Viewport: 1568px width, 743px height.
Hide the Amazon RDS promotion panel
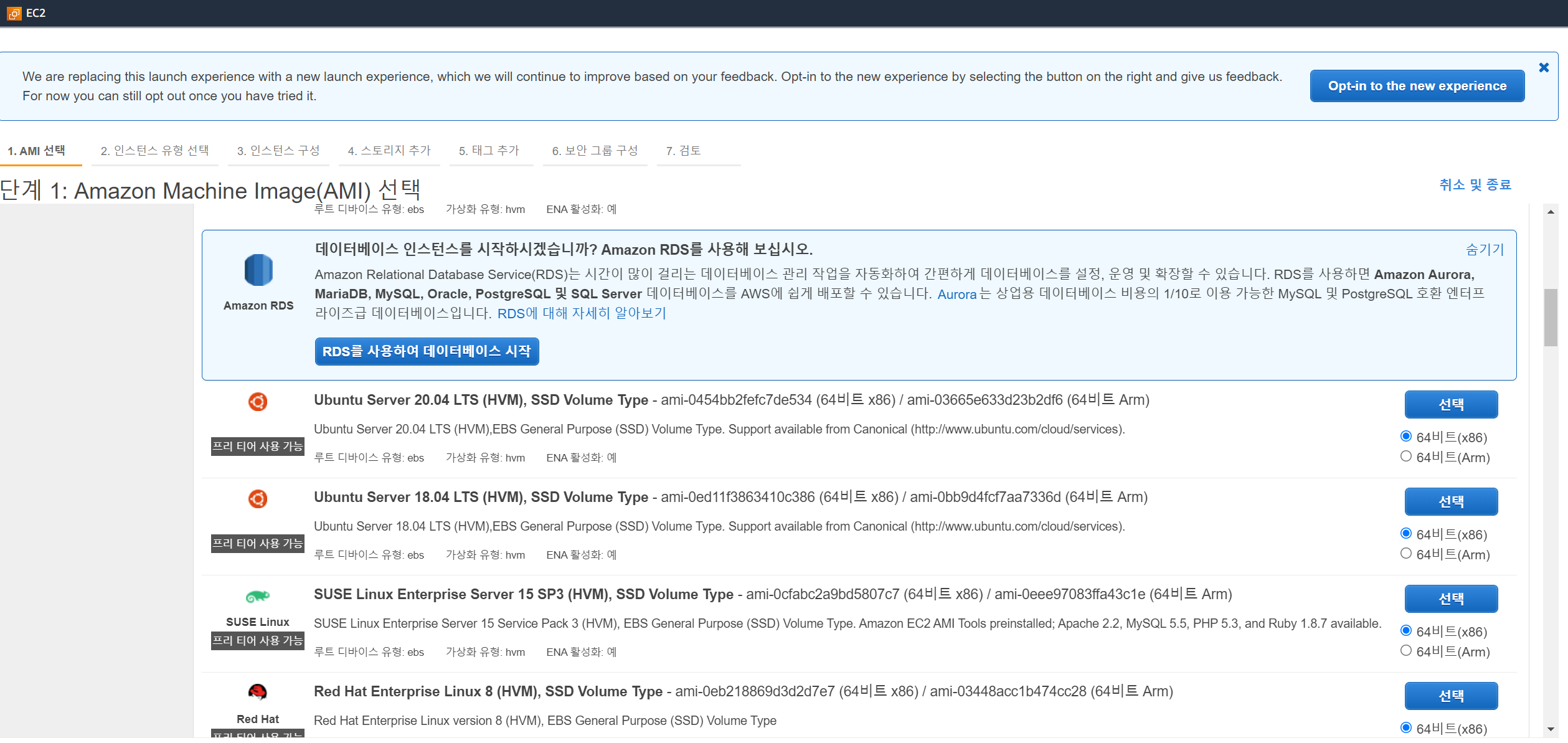[x=1485, y=250]
